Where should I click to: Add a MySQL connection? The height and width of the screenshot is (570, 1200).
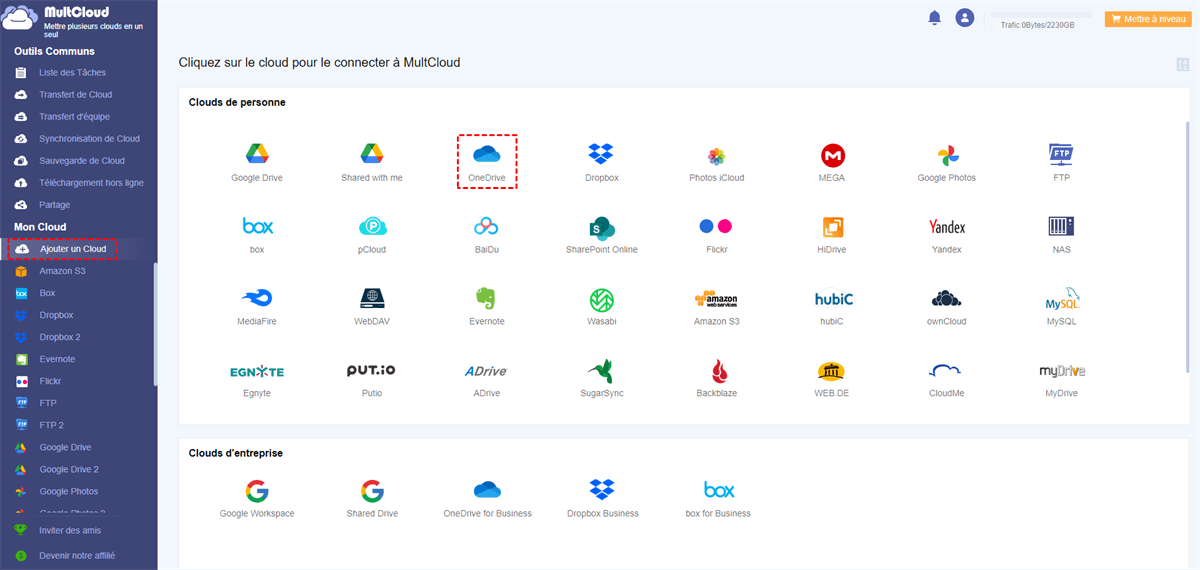tap(1061, 307)
